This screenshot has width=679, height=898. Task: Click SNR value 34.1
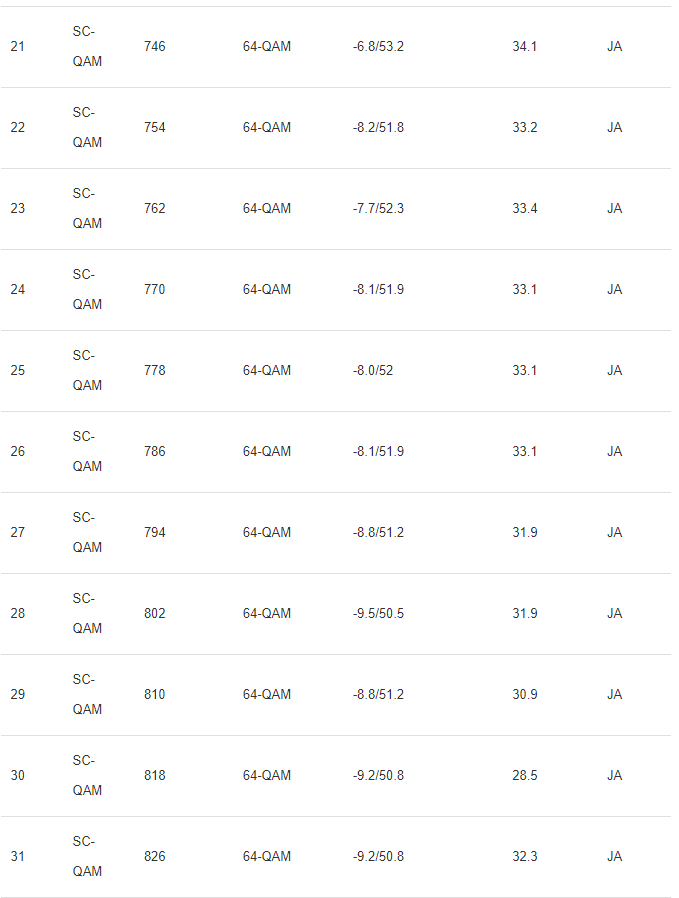pyautogui.click(x=524, y=46)
